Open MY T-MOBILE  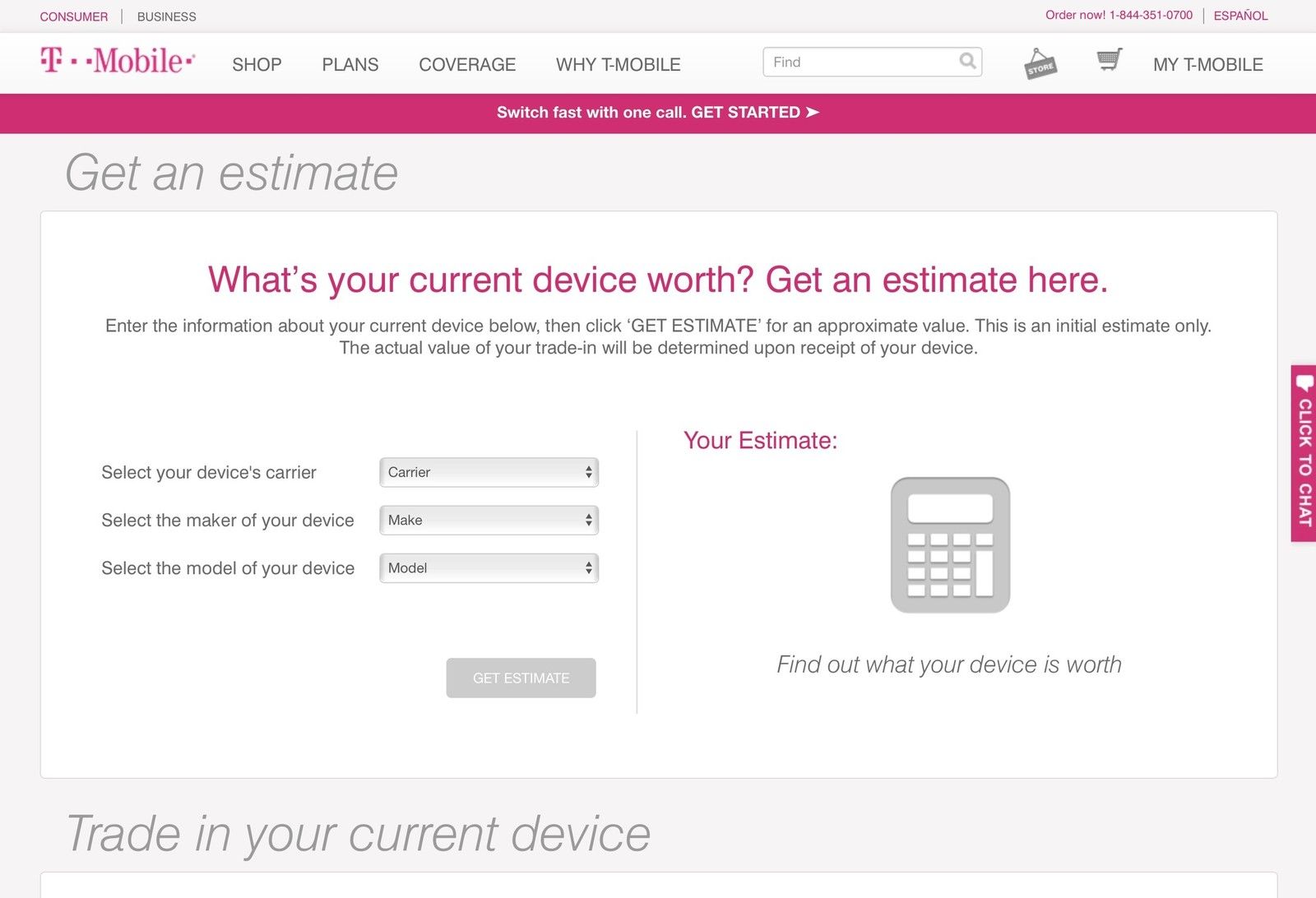[1208, 64]
